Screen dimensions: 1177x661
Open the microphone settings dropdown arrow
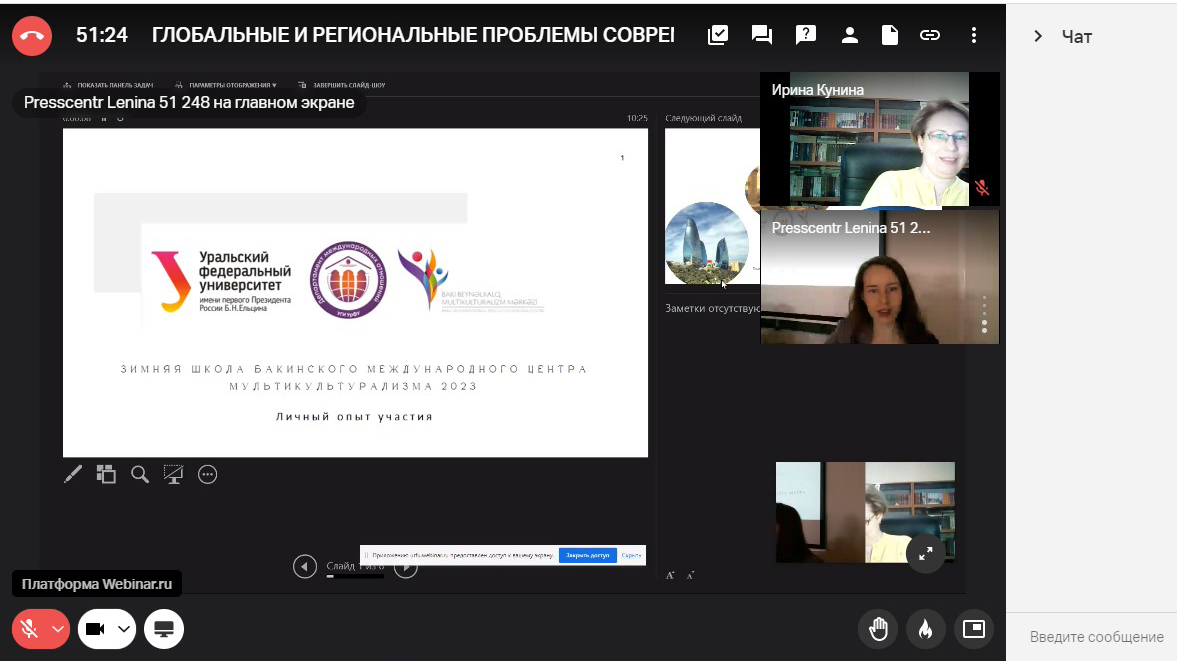pos(58,629)
